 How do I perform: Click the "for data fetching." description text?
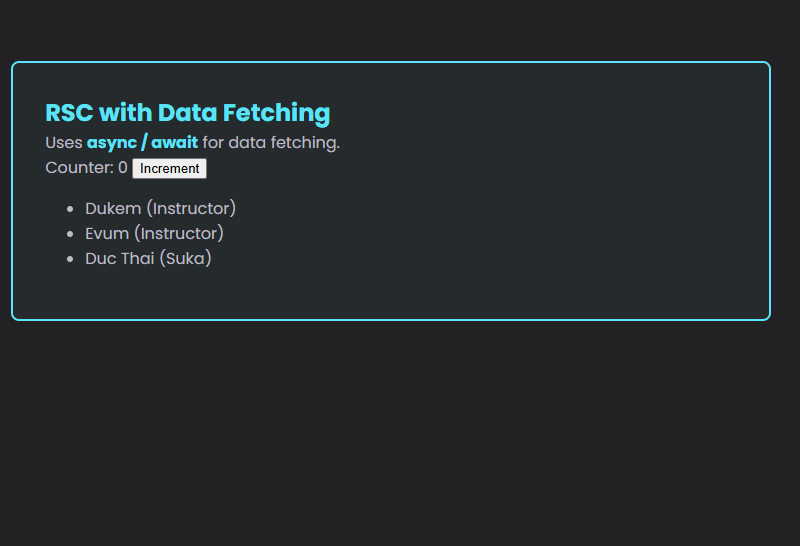(x=271, y=142)
